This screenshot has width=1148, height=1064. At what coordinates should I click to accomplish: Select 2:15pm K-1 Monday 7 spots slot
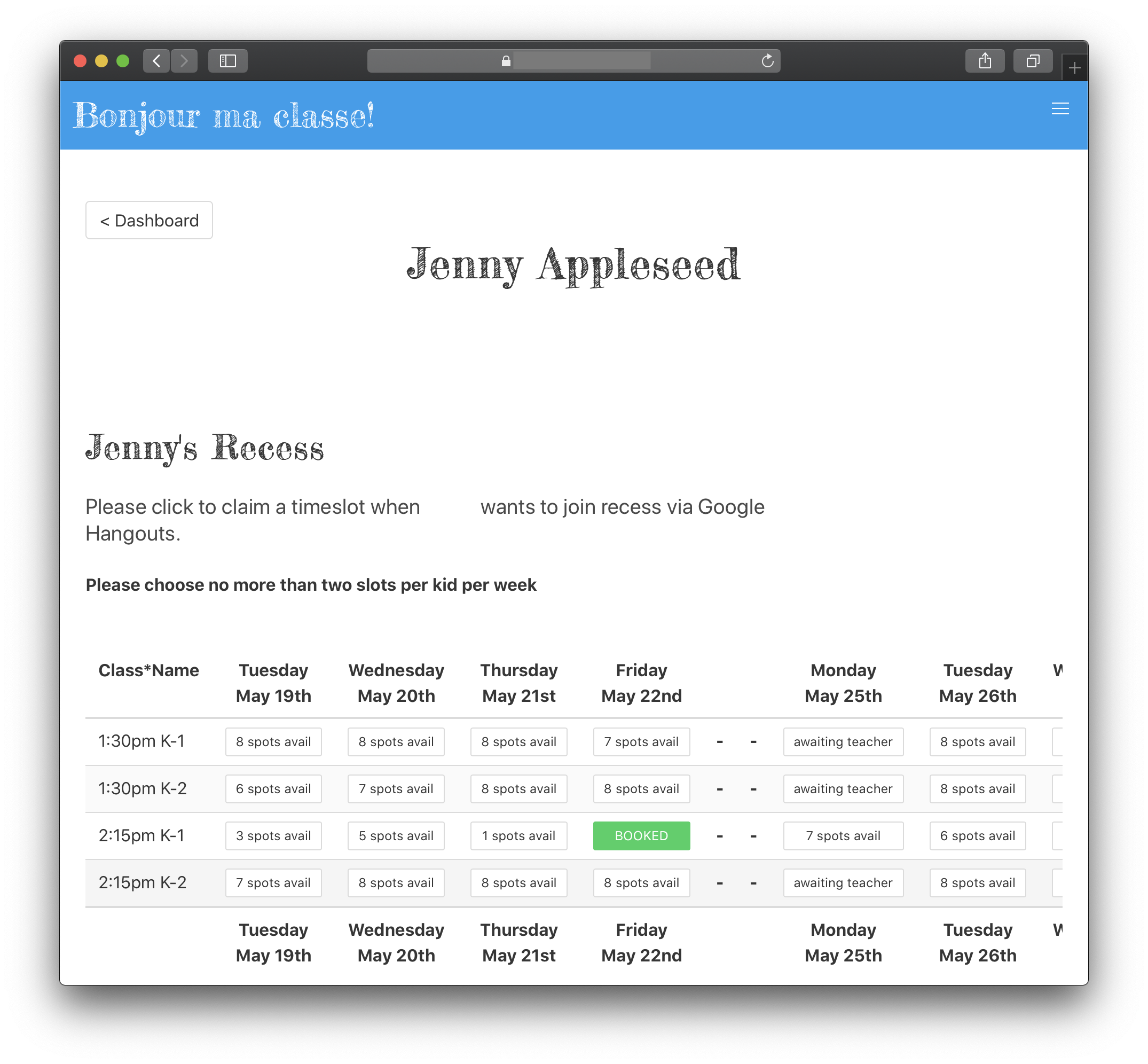pos(843,835)
